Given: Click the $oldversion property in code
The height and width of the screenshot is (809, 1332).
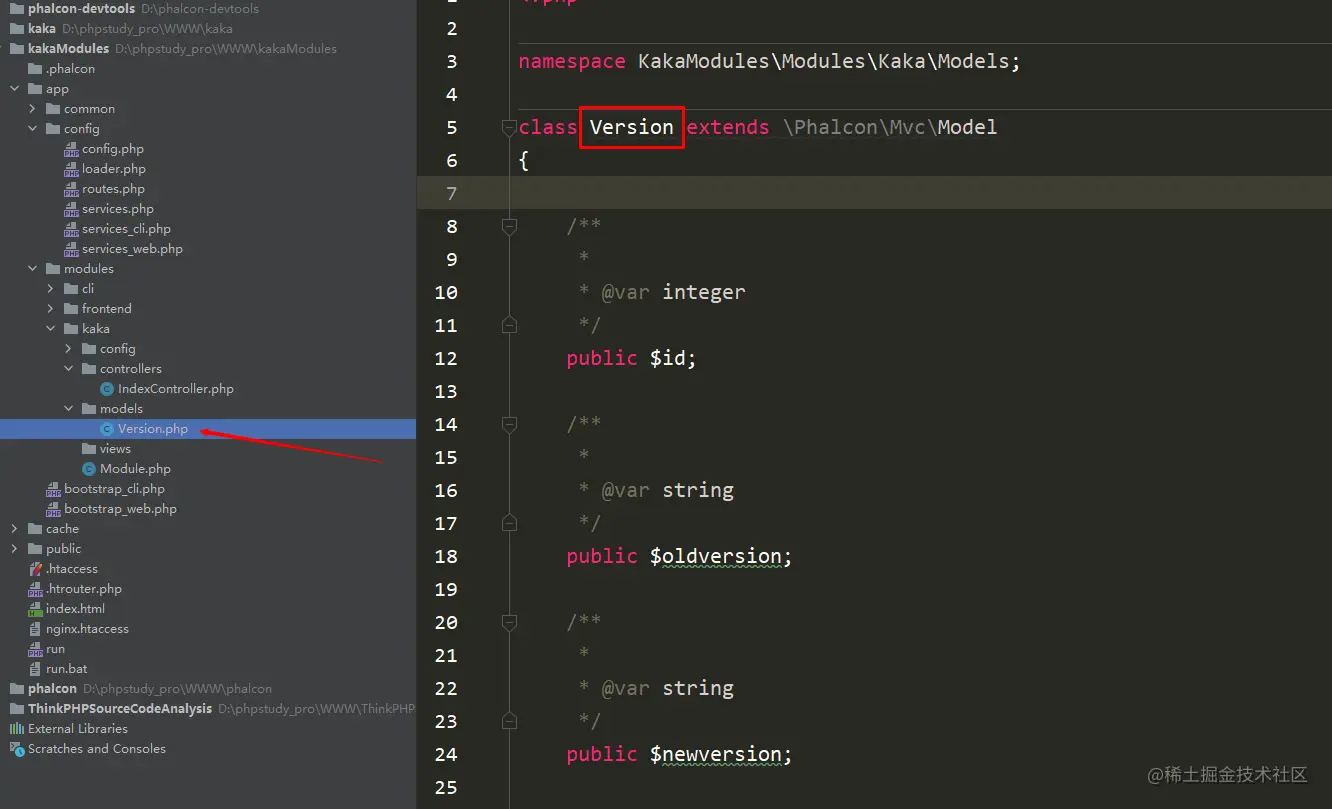Looking at the screenshot, I should point(715,556).
